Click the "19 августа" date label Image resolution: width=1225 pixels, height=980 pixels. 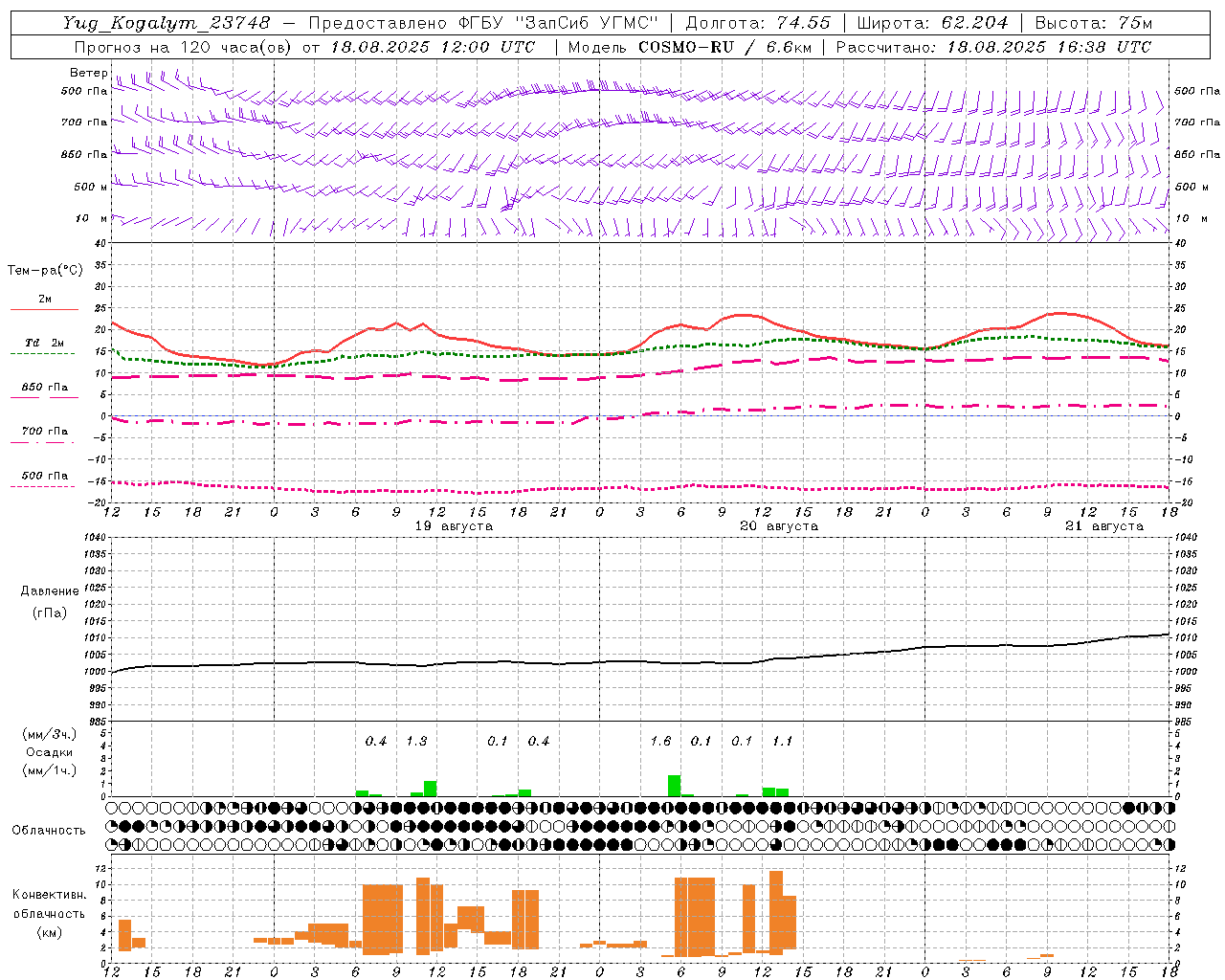coord(454,526)
